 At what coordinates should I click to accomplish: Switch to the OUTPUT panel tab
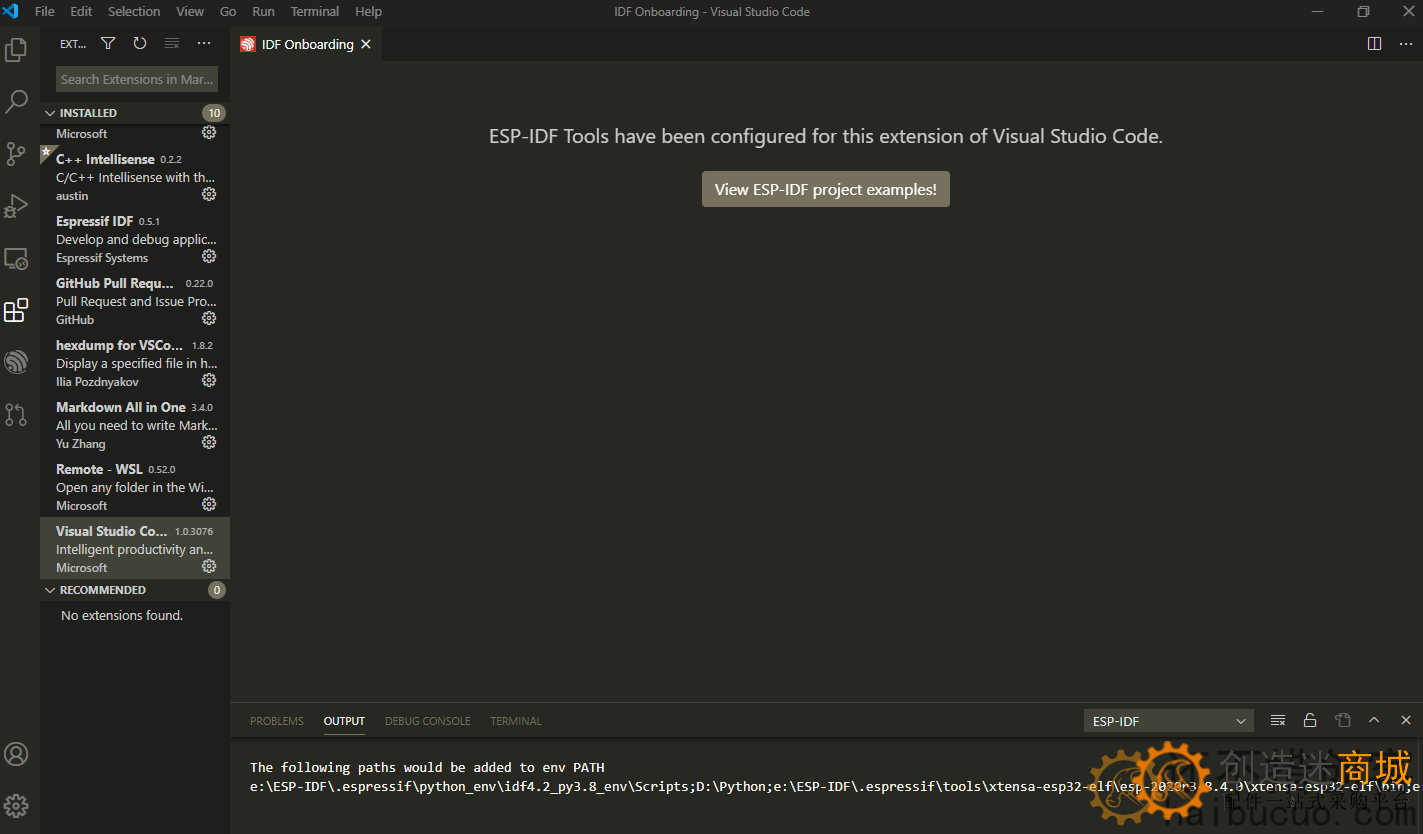click(x=344, y=721)
